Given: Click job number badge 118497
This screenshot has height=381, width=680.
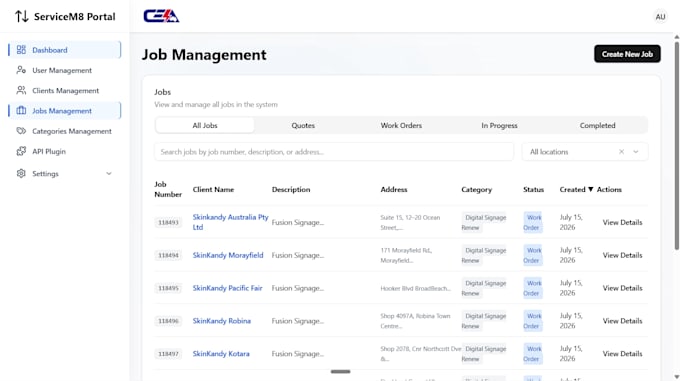Looking at the screenshot, I should [x=168, y=354].
